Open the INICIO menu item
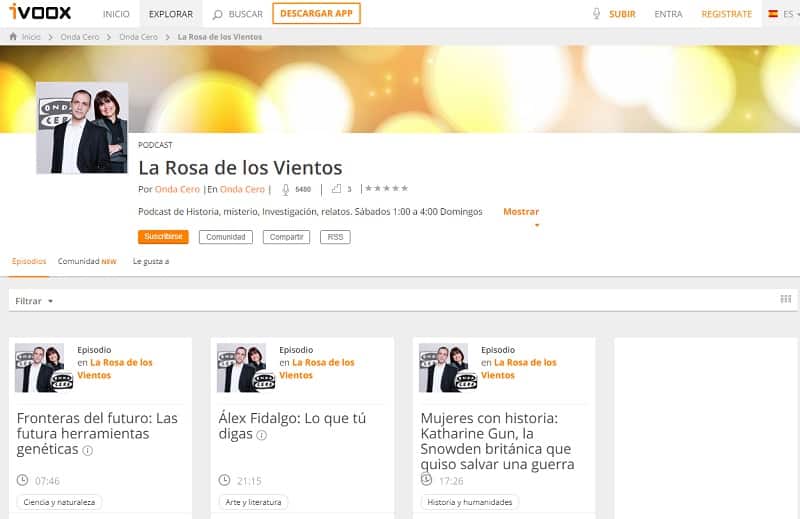 (116, 14)
